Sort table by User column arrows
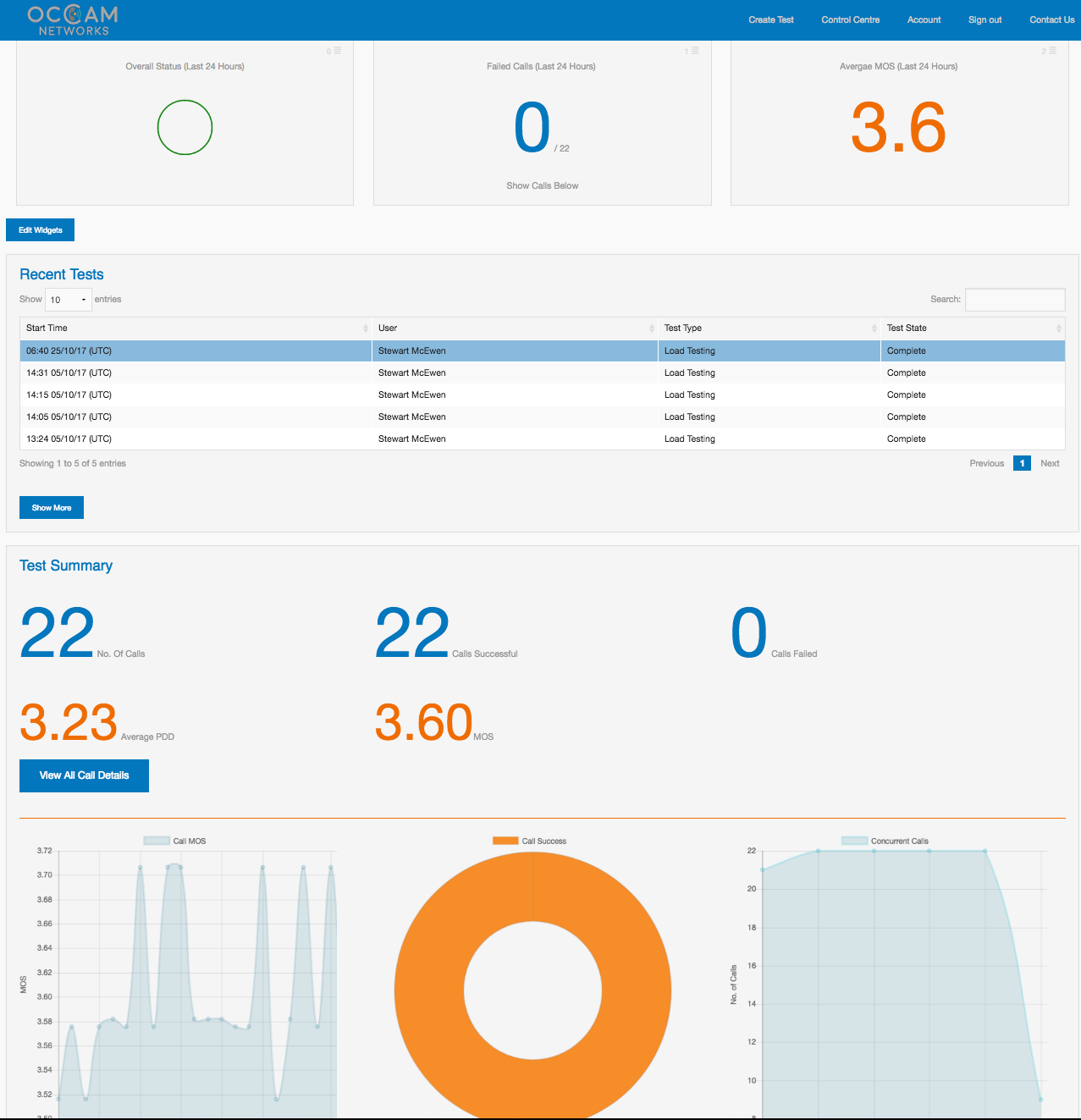The height and width of the screenshot is (1120, 1081). pos(652,328)
